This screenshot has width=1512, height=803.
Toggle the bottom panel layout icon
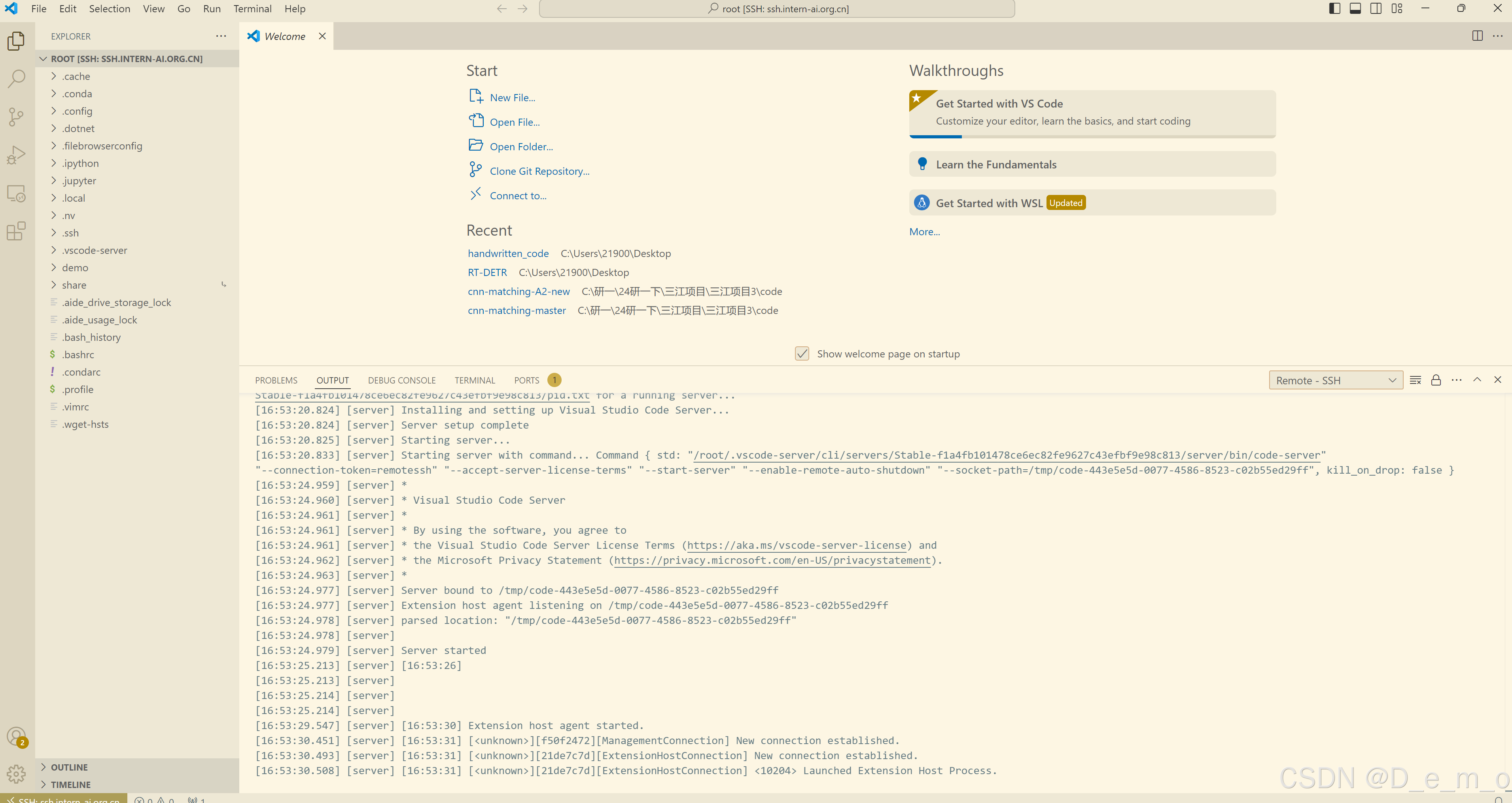(x=1355, y=9)
